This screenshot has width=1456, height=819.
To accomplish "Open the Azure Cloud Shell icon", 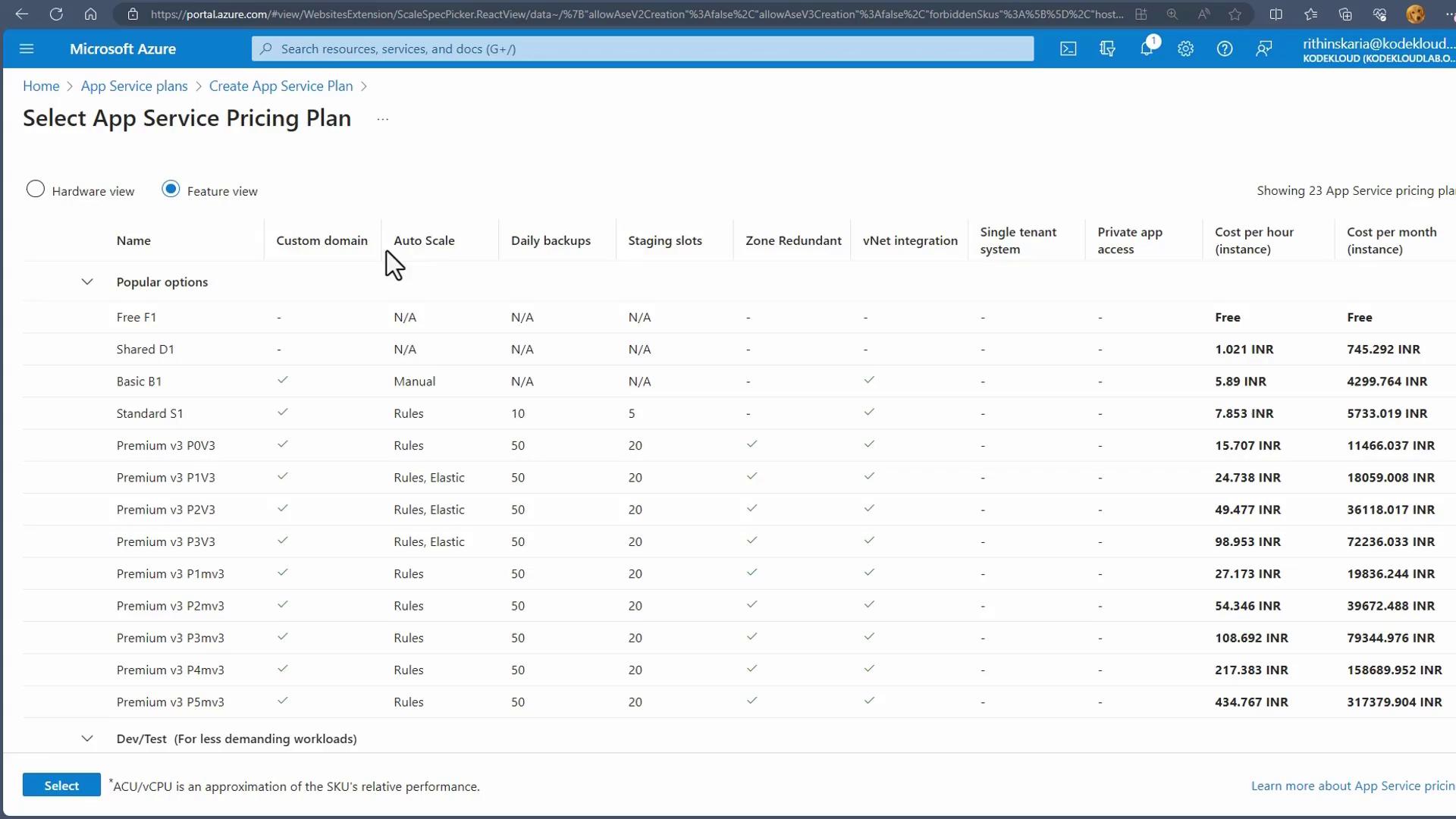I will click(1068, 49).
